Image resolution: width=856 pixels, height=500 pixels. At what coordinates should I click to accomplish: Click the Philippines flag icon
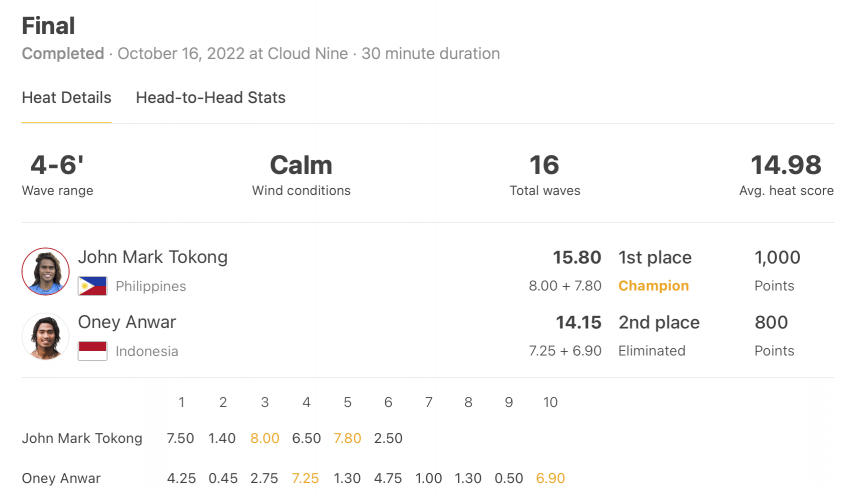point(92,286)
